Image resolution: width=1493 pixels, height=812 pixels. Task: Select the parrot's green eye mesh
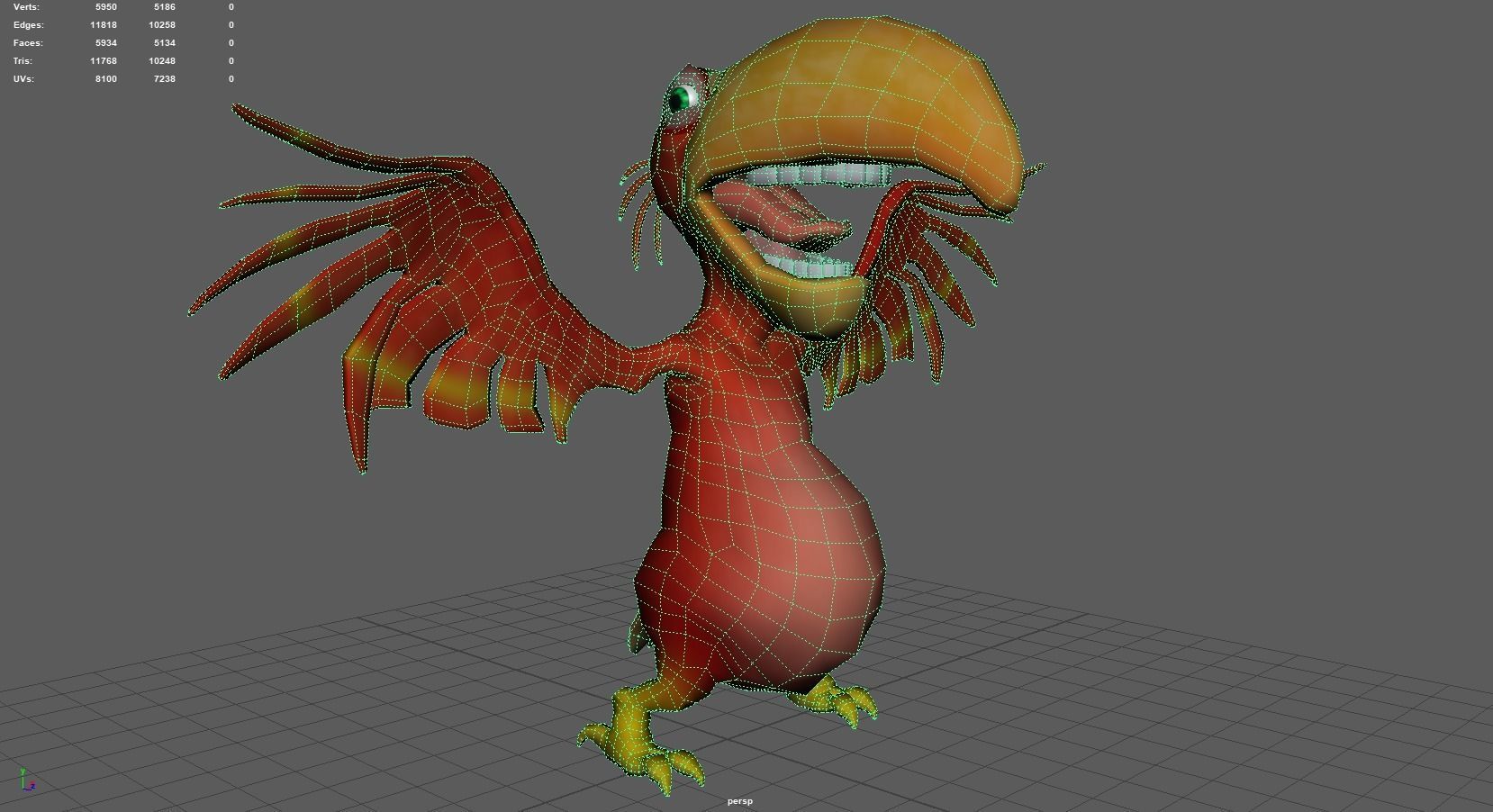[683, 97]
